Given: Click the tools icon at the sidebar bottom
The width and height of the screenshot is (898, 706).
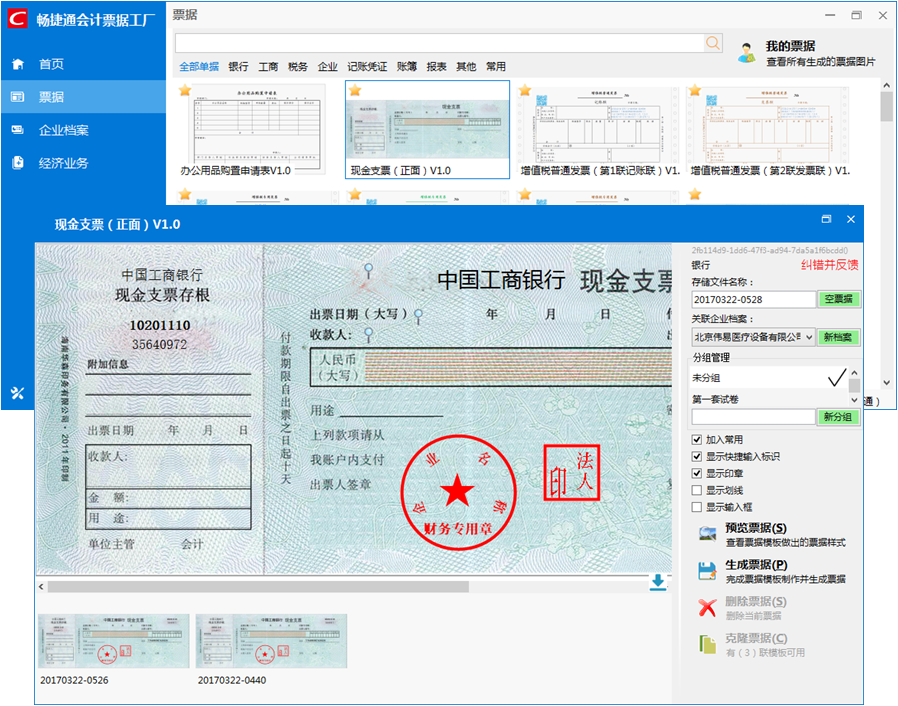Looking at the screenshot, I should (17, 393).
